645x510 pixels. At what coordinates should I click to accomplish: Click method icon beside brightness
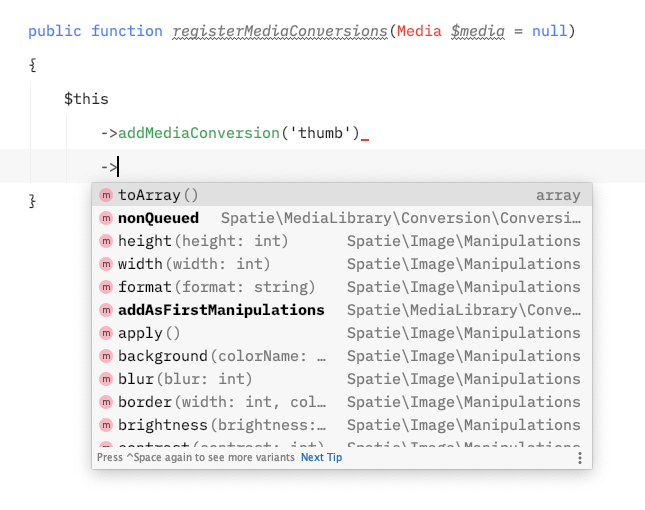pos(106,425)
